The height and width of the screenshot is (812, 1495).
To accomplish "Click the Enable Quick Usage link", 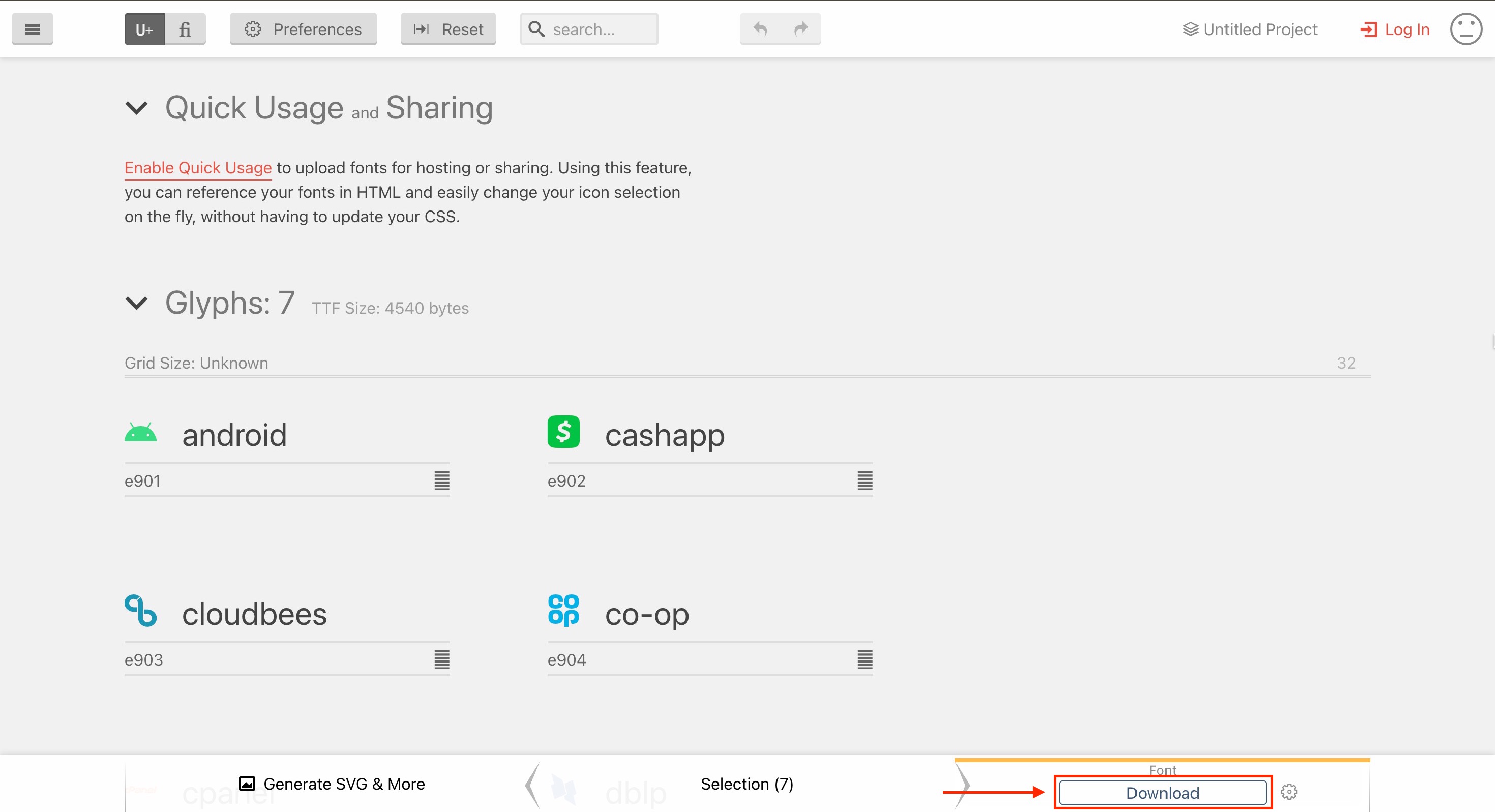I will tap(198, 168).
